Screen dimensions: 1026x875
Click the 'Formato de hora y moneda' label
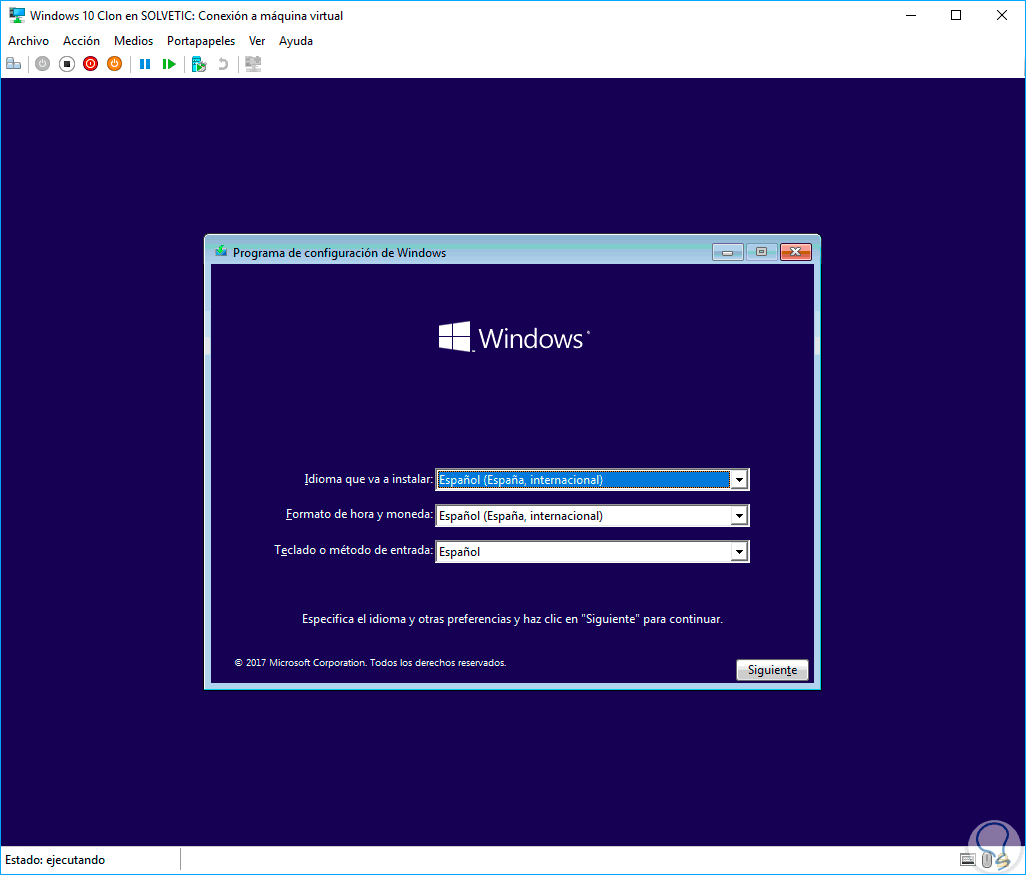(359, 514)
